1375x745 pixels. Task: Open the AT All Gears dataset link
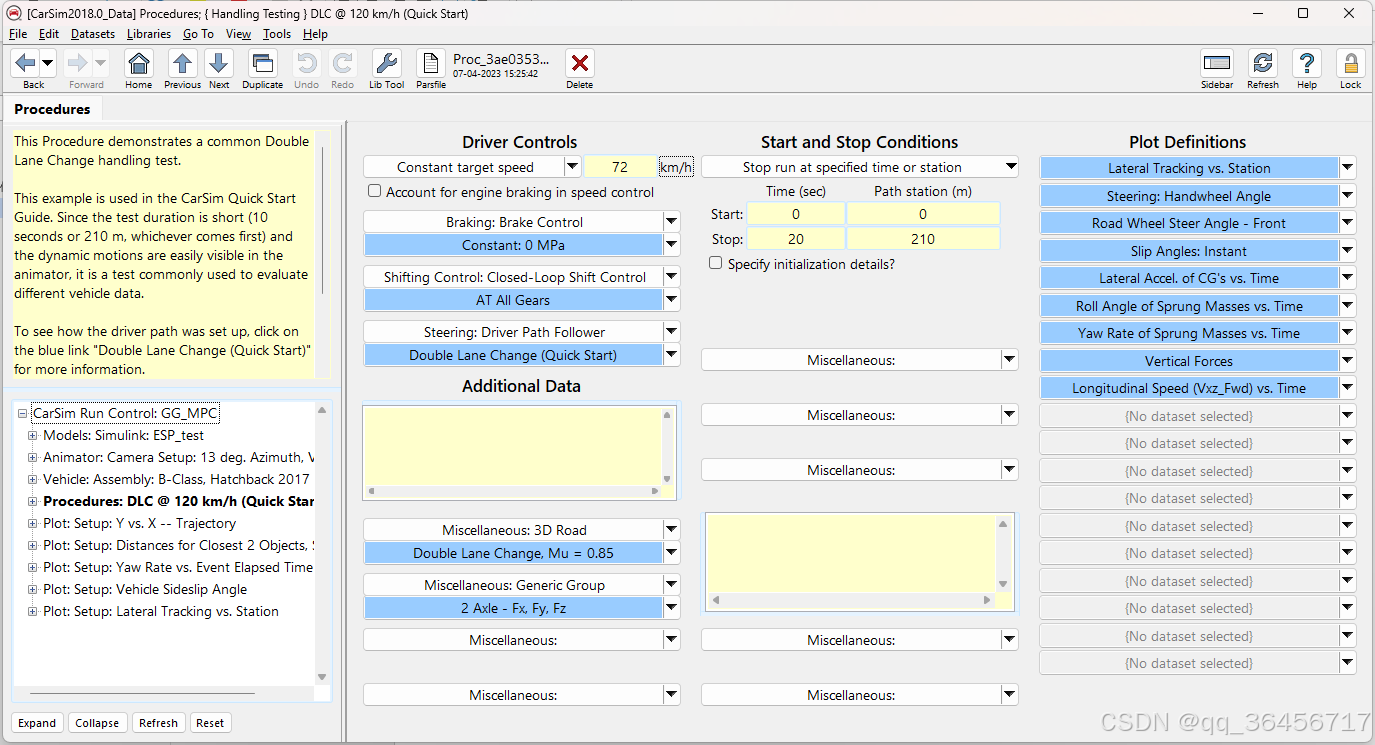tap(513, 300)
